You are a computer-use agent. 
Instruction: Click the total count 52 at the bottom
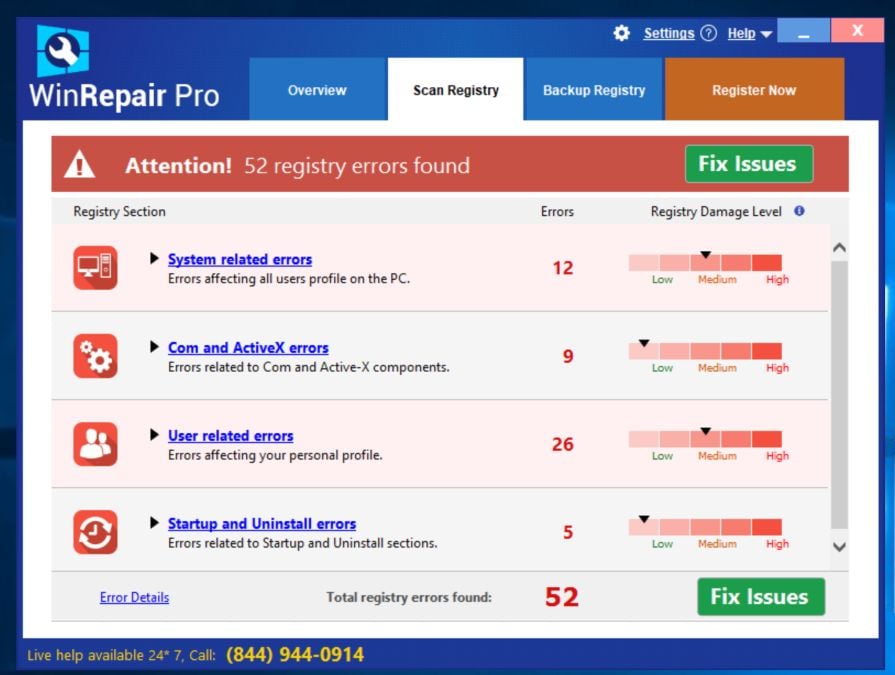(562, 597)
